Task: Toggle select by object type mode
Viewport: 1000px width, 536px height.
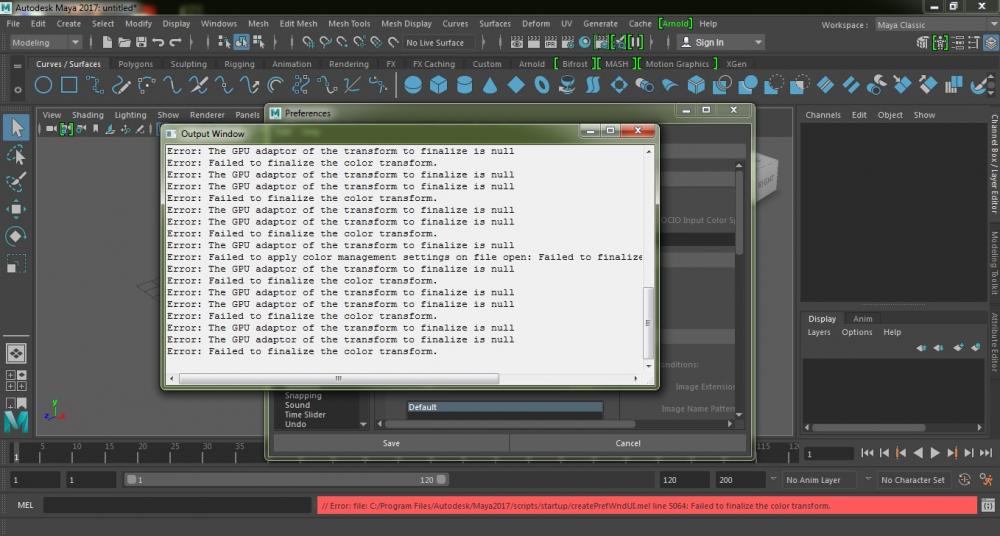Action: point(241,43)
